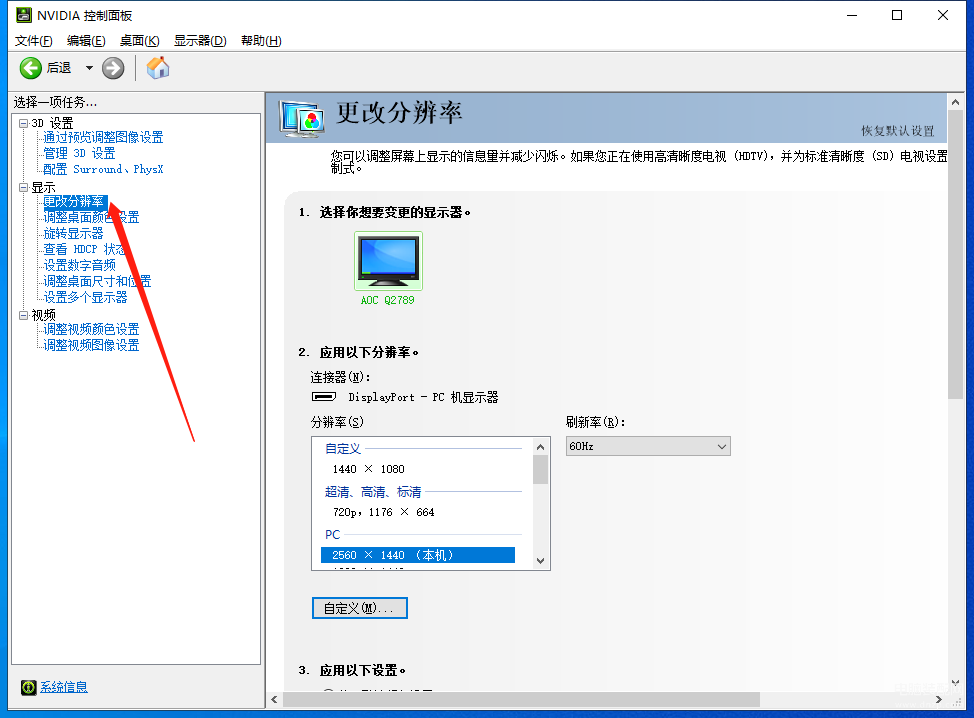Click resolution list scroll up arrow

(x=540, y=447)
